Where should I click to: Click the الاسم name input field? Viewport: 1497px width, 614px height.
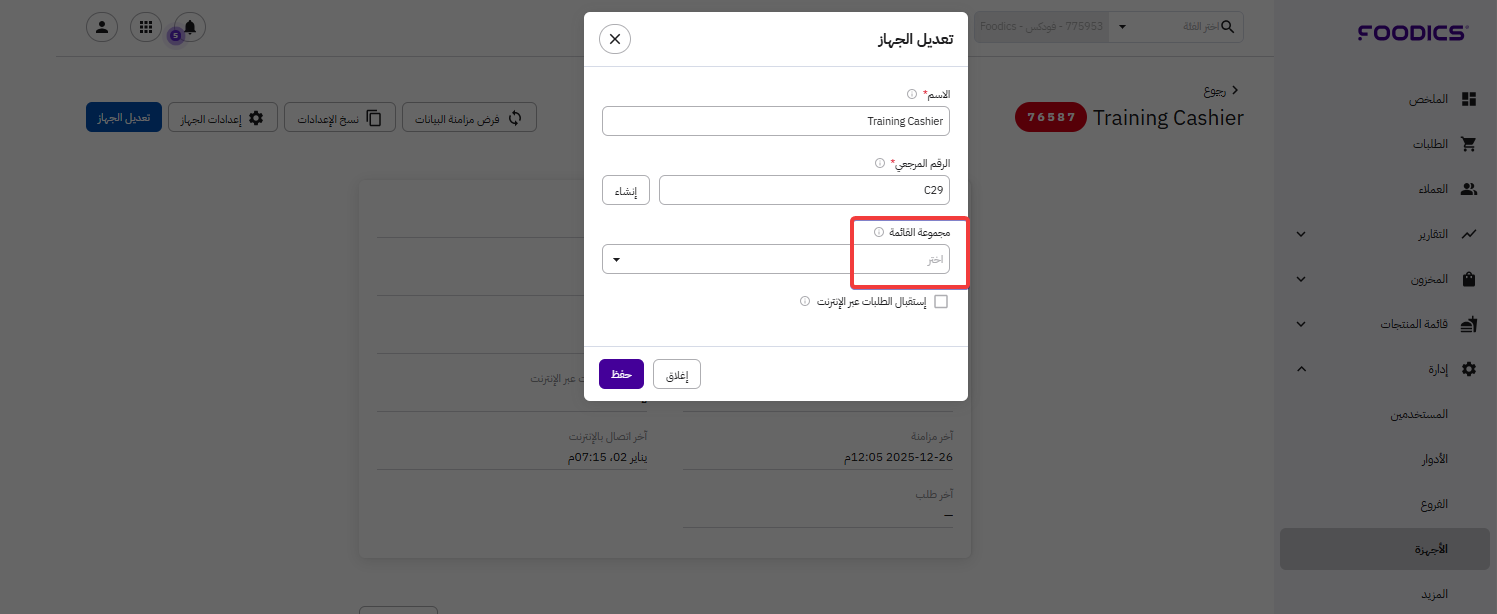click(x=775, y=121)
